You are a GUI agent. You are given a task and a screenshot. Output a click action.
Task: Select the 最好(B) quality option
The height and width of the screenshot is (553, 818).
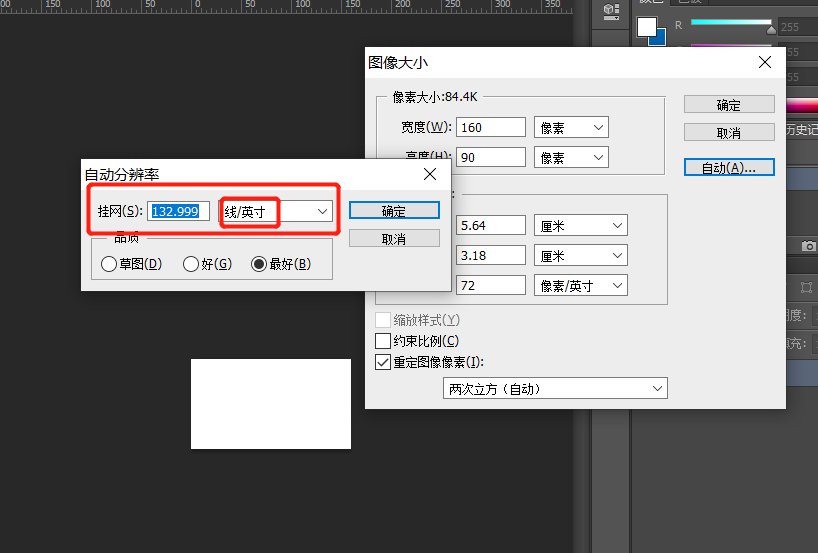[281, 264]
